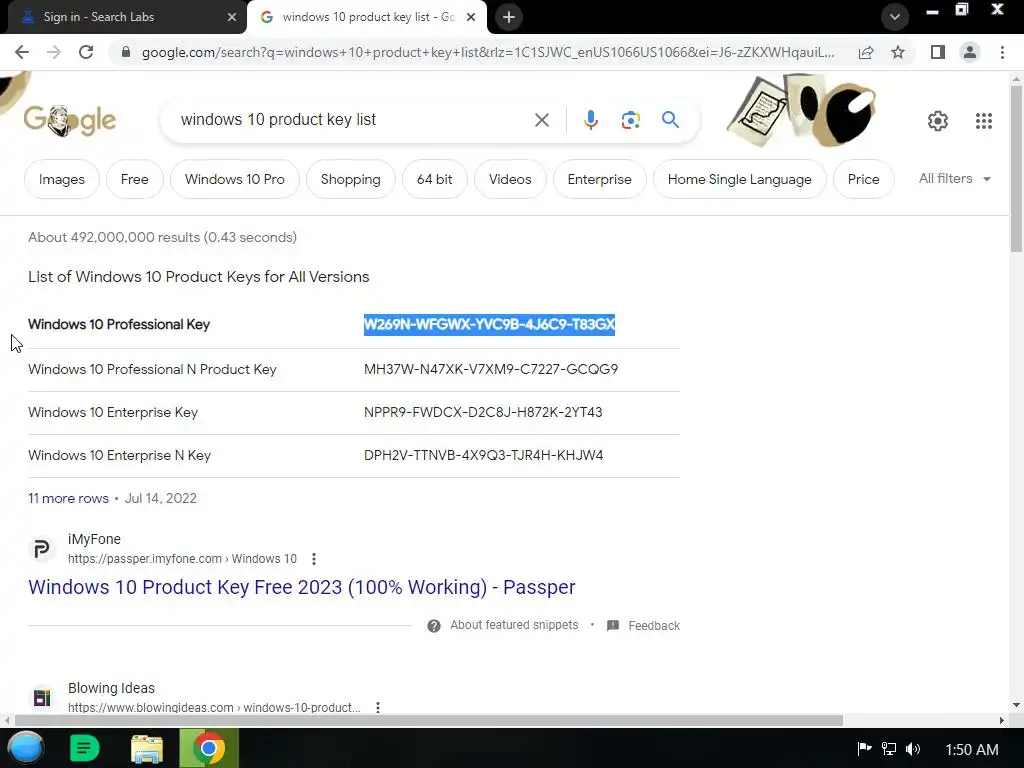The image size is (1024, 768).
Task: Clear the search box text
Action: pyautogui.click(x=541, y=120)
